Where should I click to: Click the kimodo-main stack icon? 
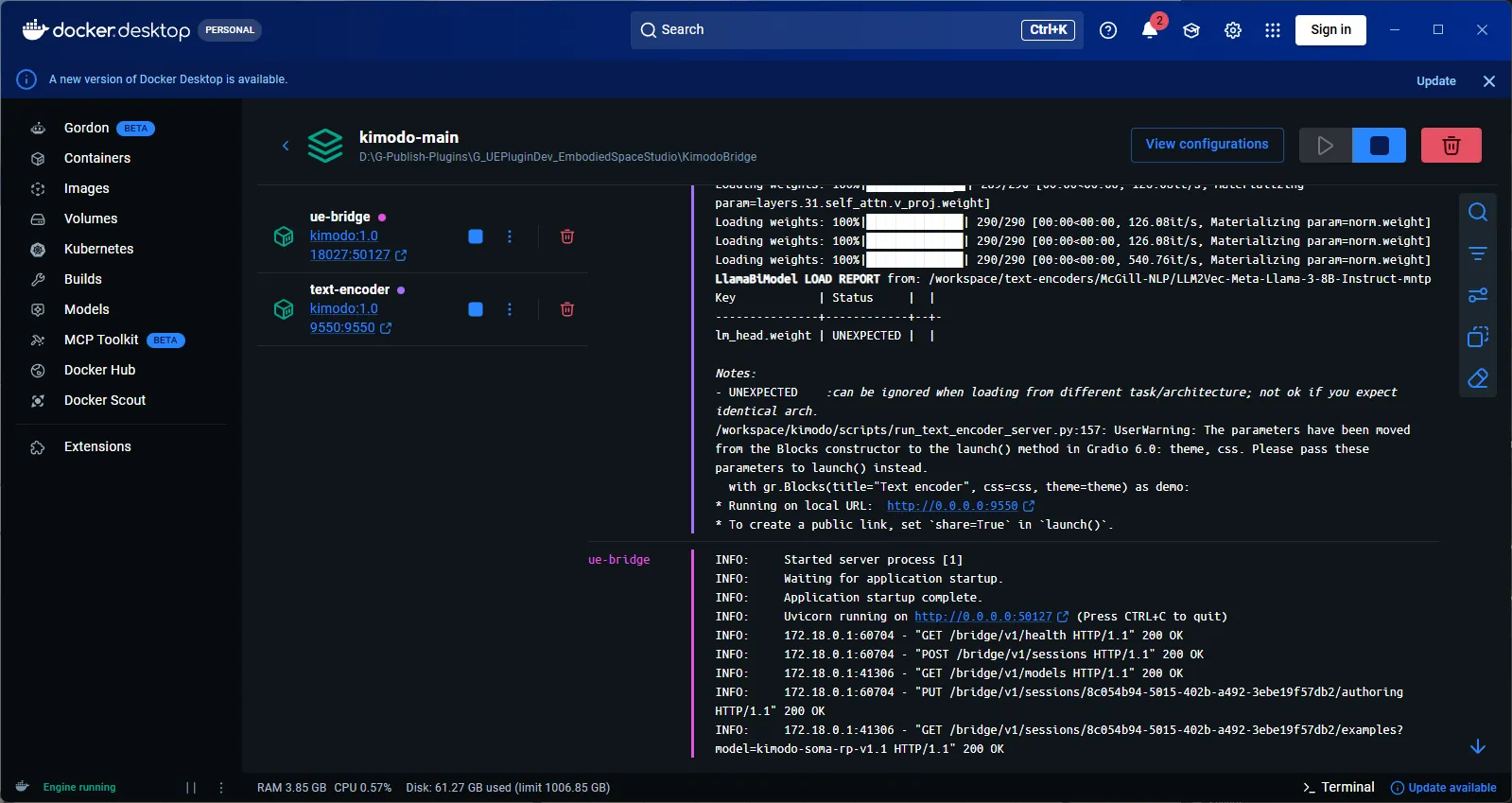pyautogui.click(x=325, y=146)
